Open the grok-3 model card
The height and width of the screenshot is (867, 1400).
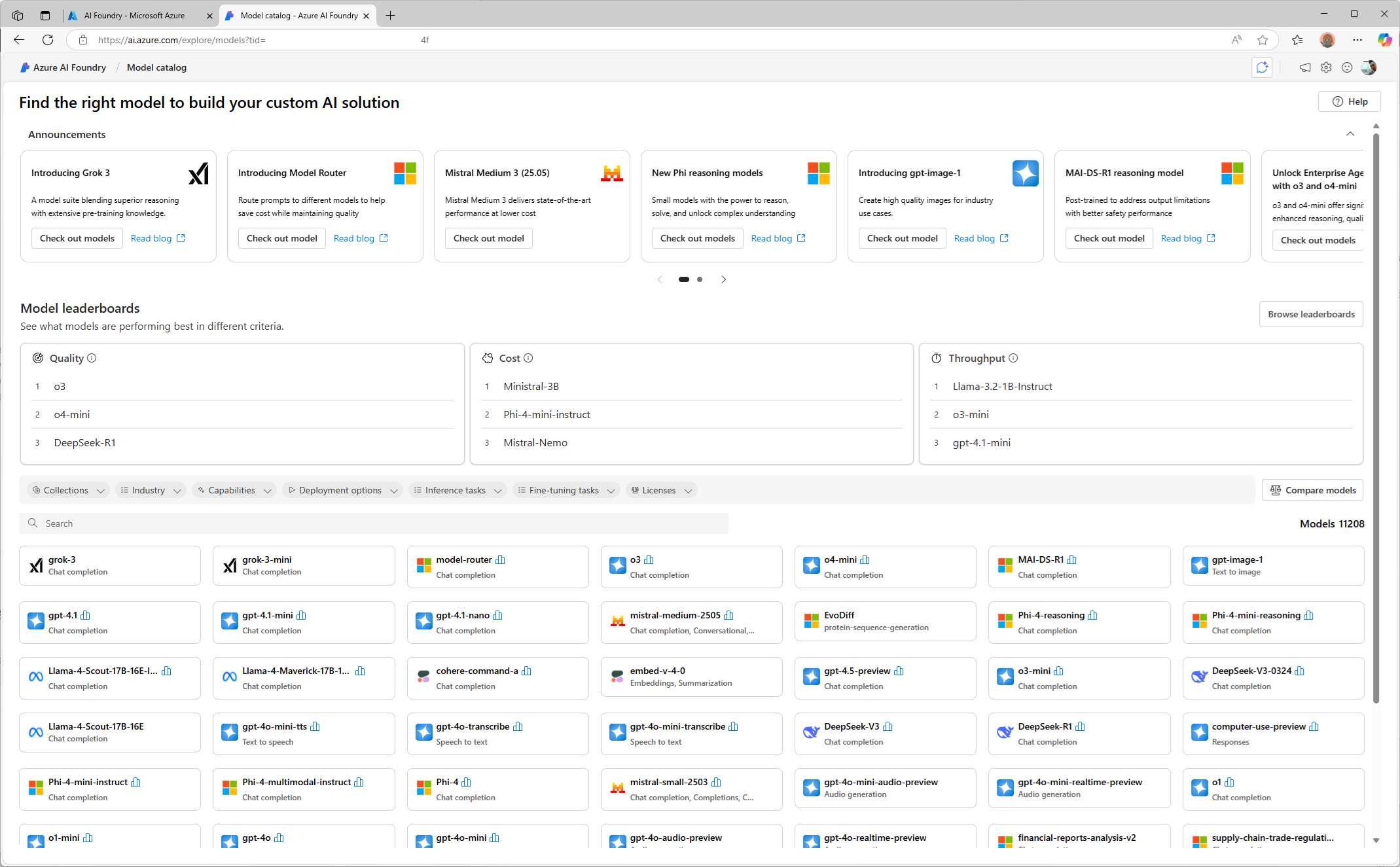[x=110, y=565]
